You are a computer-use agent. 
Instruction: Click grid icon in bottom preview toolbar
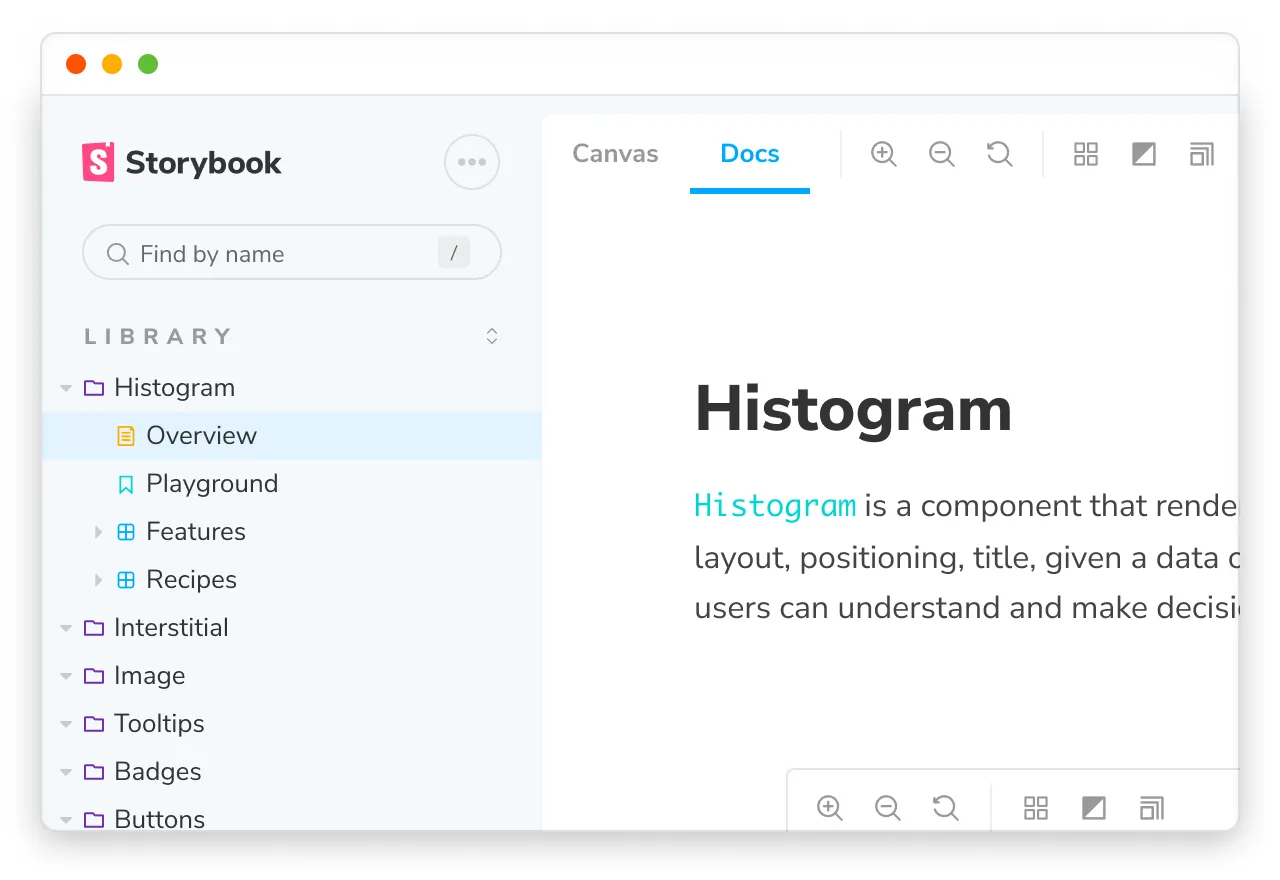pyautogui.click(x=1035, y=808)
